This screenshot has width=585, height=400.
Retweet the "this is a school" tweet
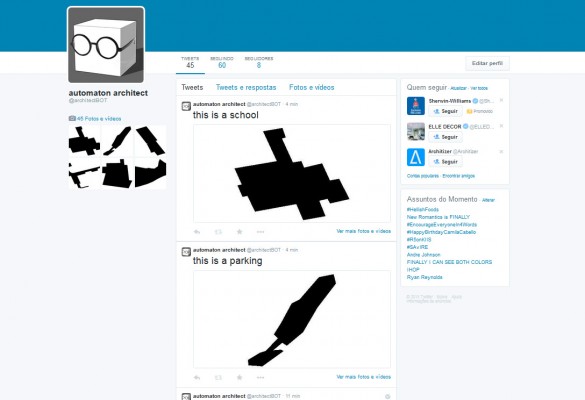point(218,232)
